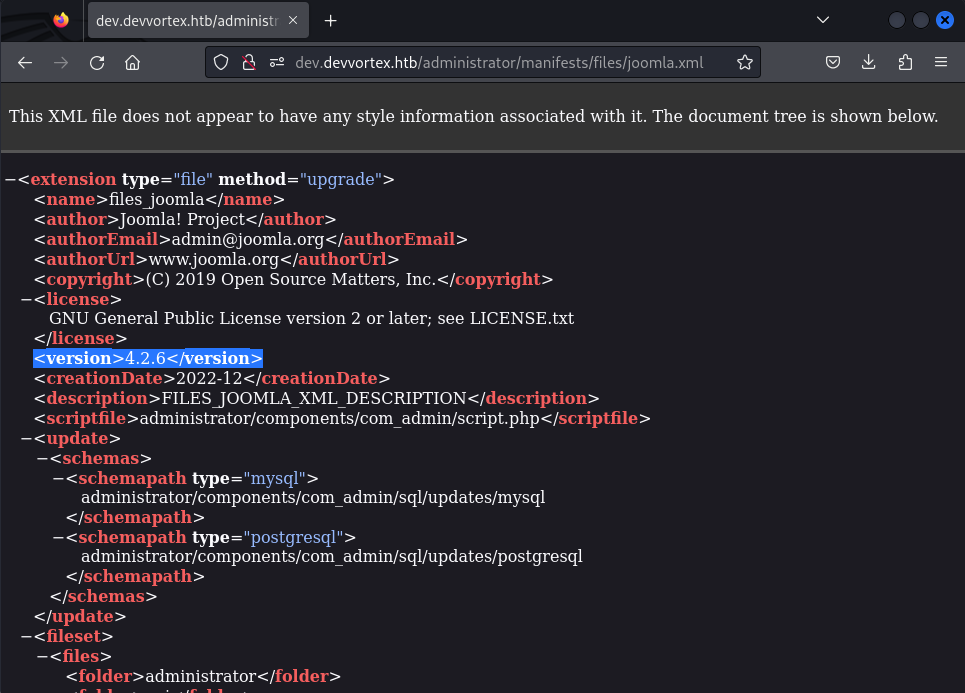Click the XML no style information notice
Image resolution: width=965 pixels, height=693 pixels.
click(473, 116)
